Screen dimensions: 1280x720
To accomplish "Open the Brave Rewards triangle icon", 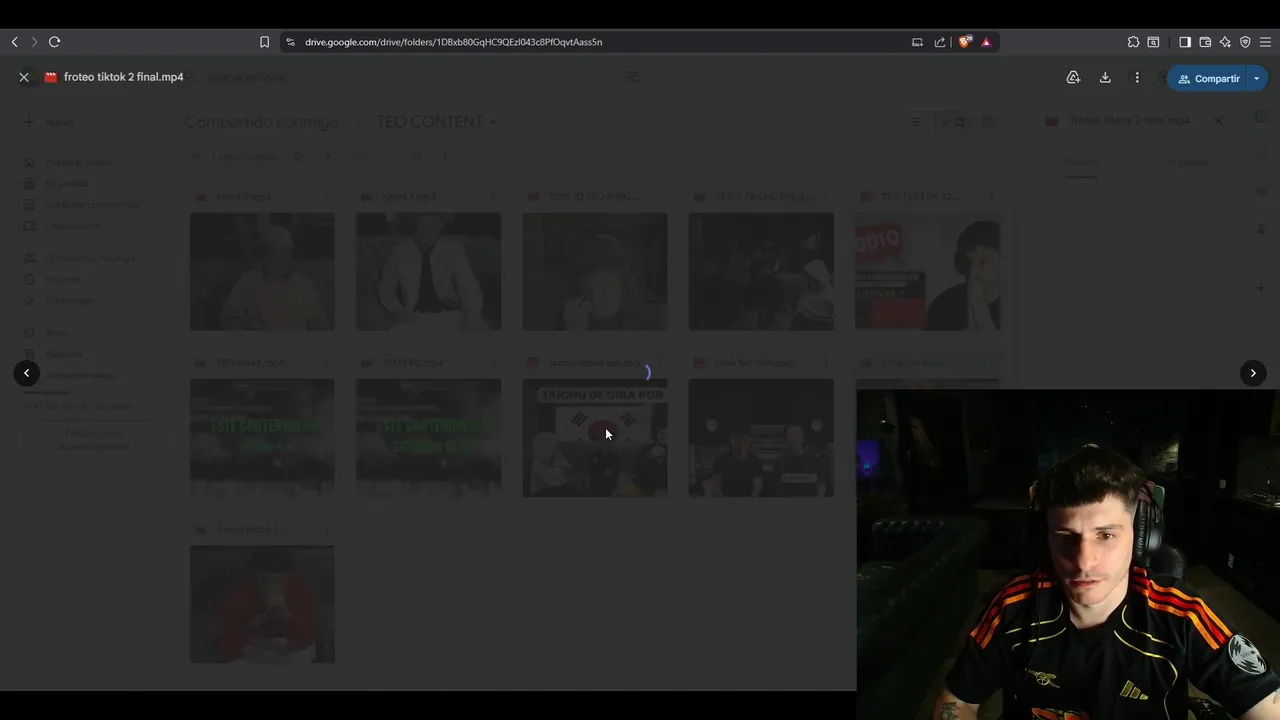I will pos(986,42).
